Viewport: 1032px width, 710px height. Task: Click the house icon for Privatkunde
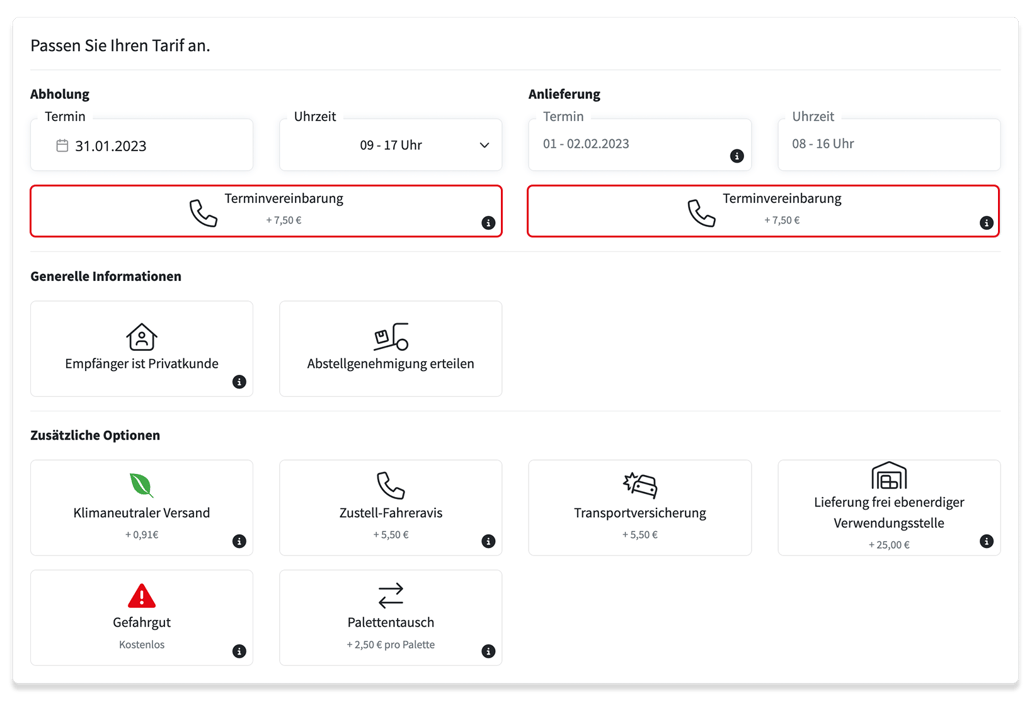142,337
